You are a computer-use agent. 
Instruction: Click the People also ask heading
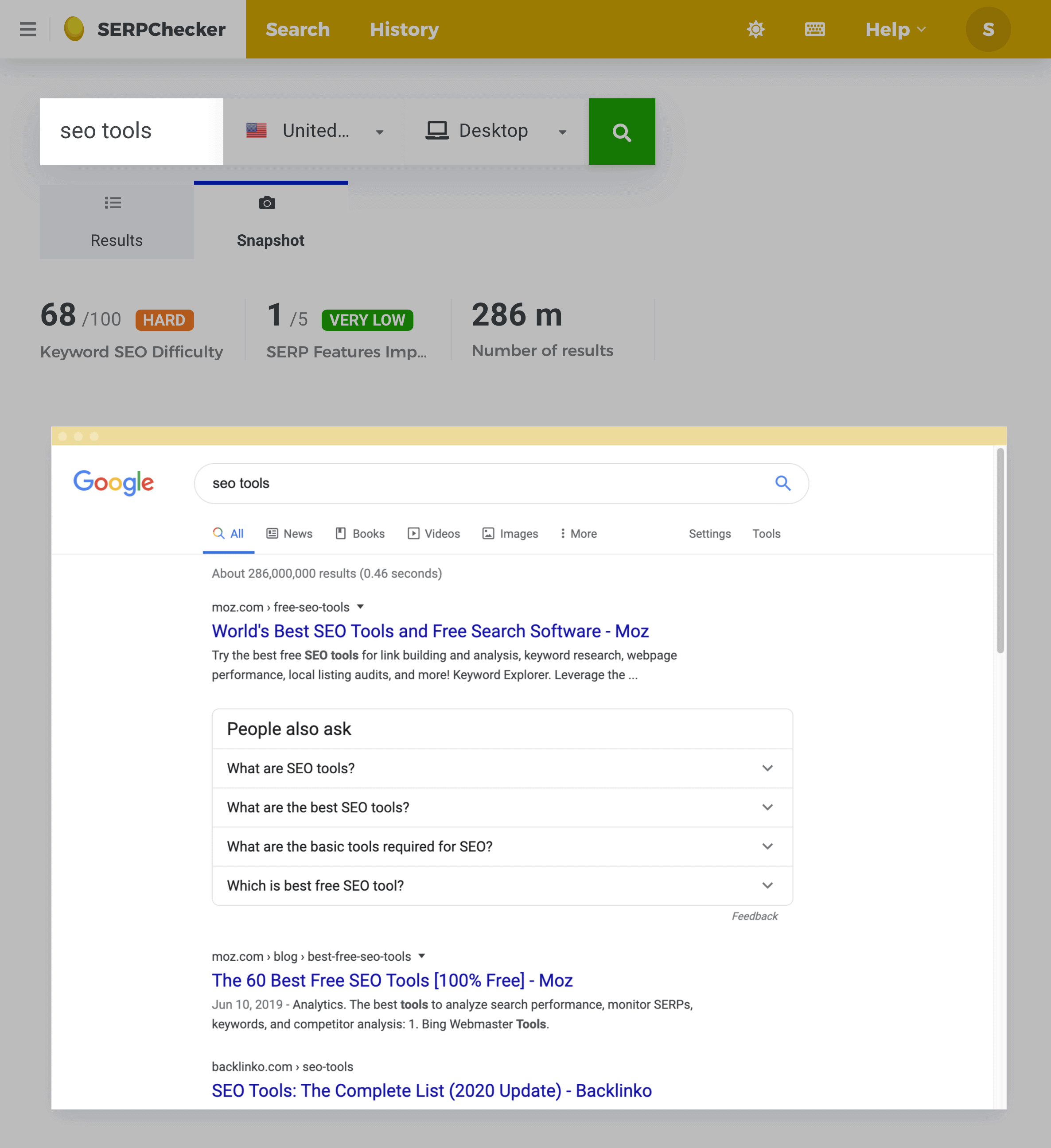coord(289,729)
